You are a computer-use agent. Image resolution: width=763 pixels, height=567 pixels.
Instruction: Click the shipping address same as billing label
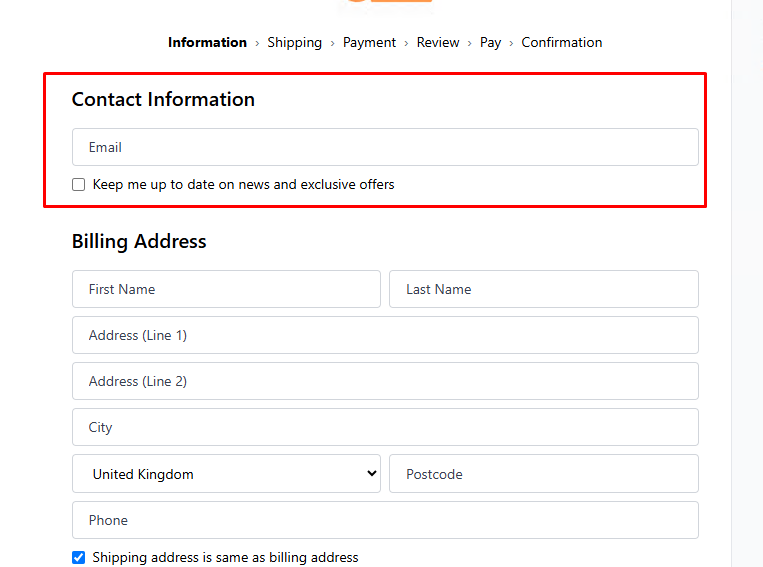click(x=225, y=557)
